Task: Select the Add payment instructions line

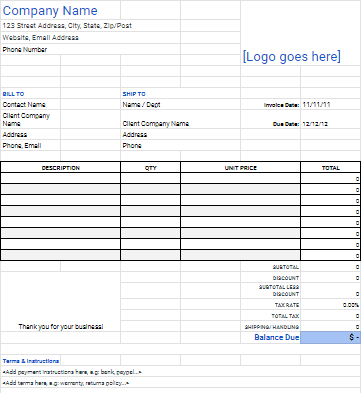Action: 72,372
